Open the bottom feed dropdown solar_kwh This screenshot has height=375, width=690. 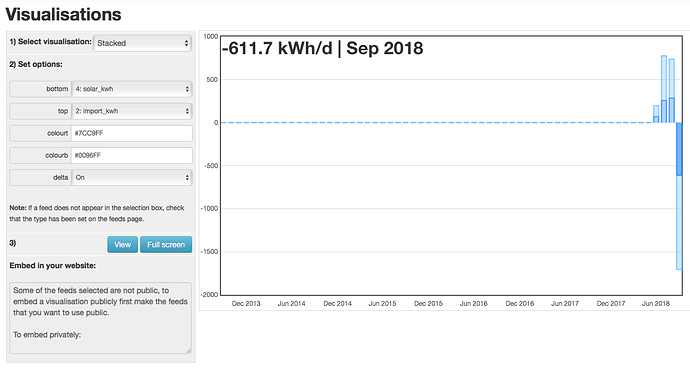pos(132,89)
